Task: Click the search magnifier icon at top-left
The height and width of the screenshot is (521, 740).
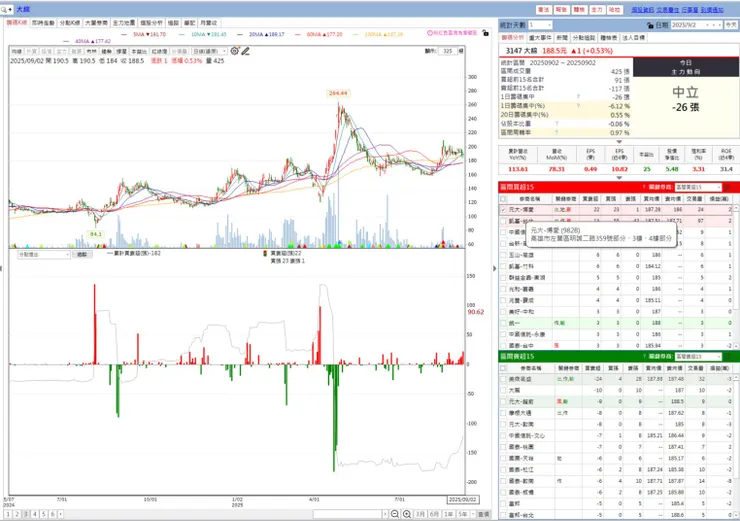Action: [x=5, y=9]
